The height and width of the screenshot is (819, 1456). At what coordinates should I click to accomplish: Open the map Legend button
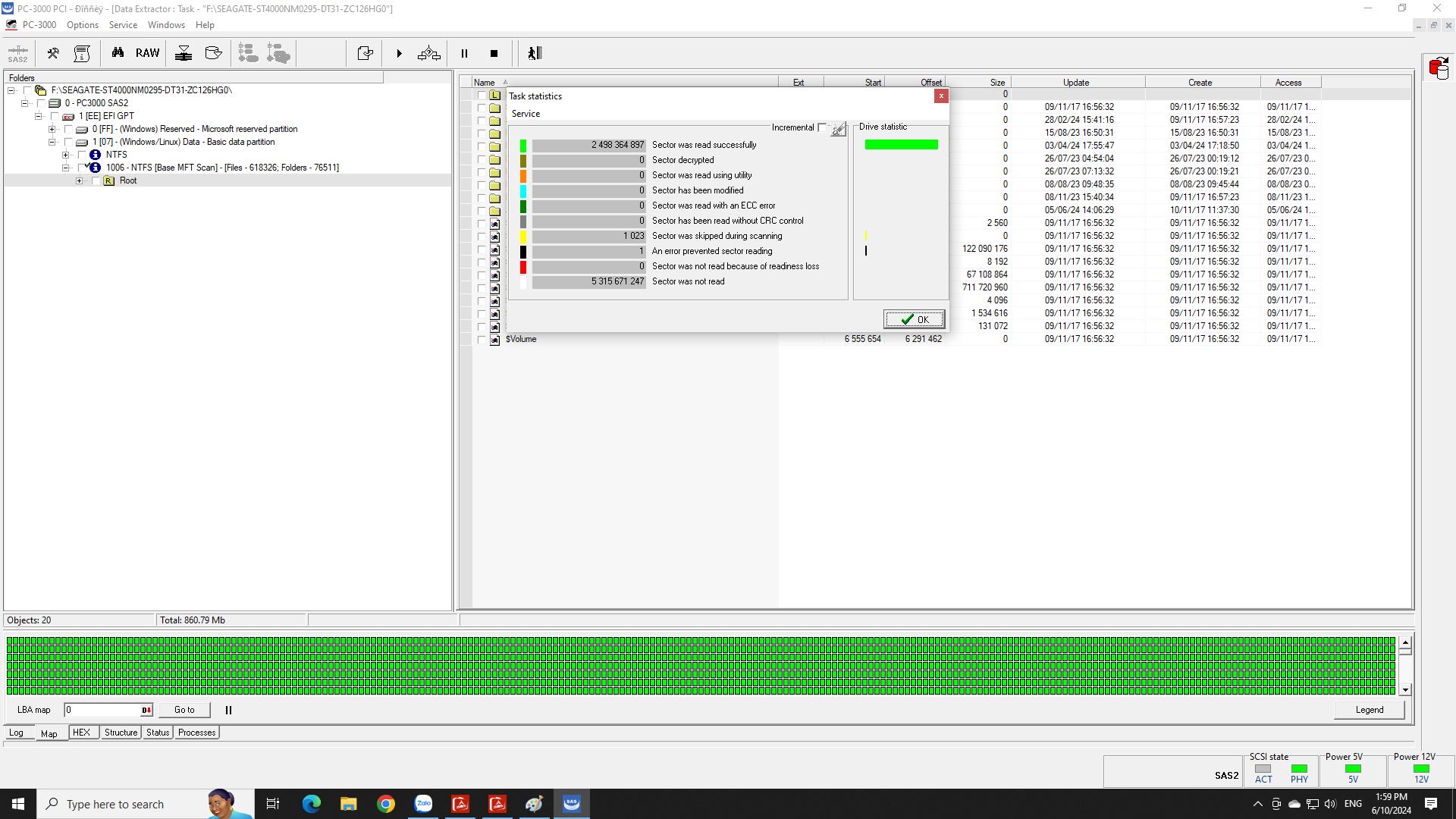(x=1369, y=710)
